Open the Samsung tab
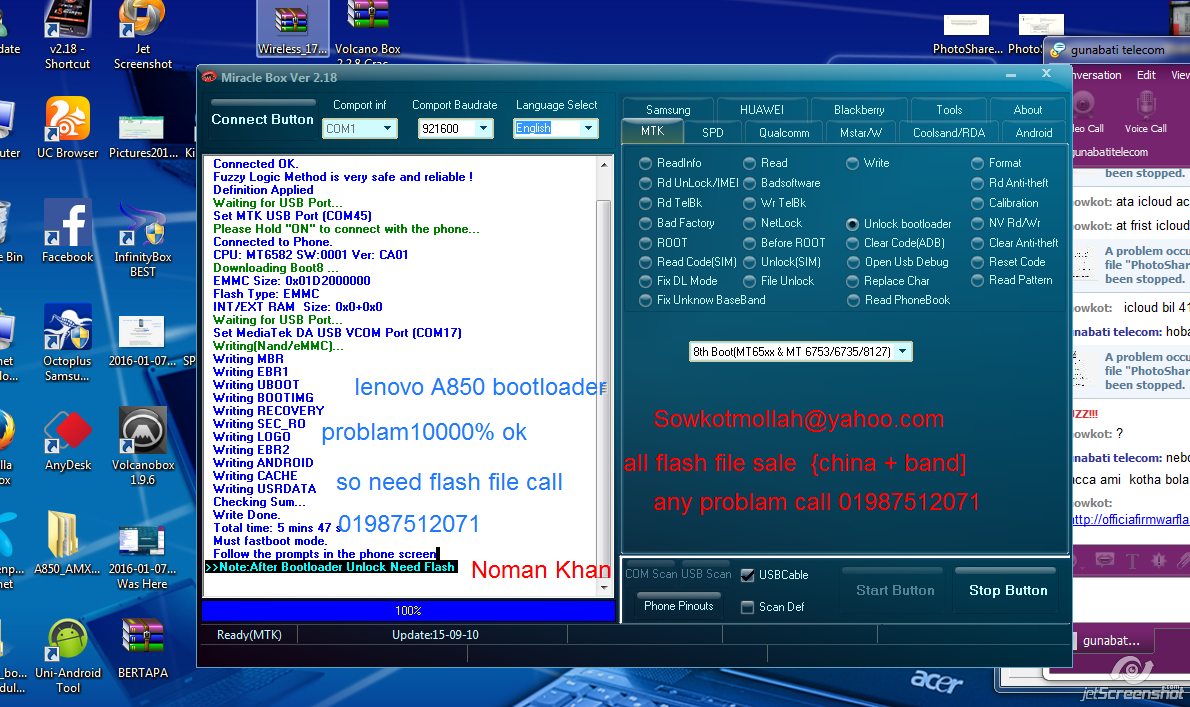The height and width of the screenshot is (707, 1190). 668,109
